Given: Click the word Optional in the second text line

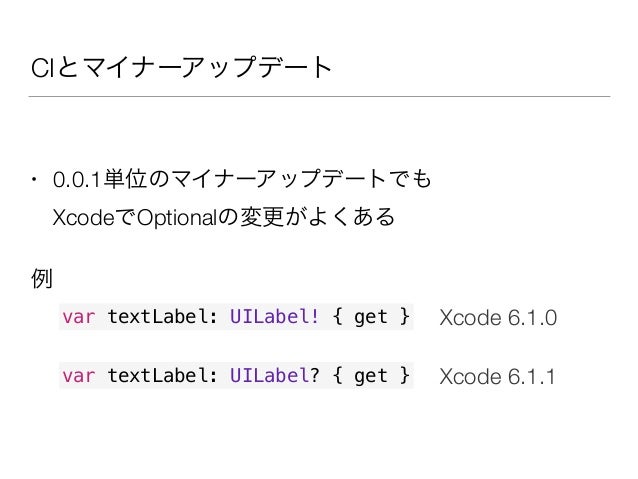Looking at the screenshot, I should pyautogui.click(x=177, y=218).
